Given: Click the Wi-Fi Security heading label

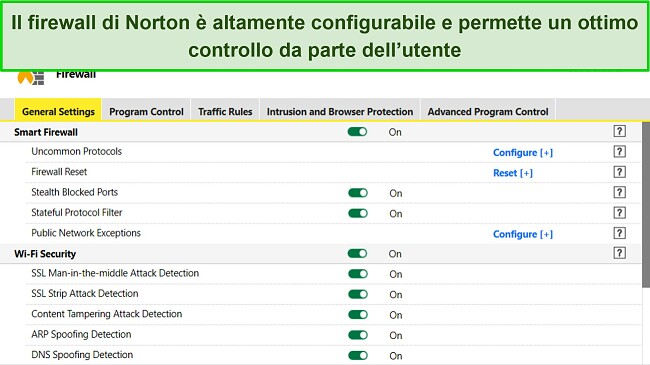Looking at the screenshot, I should 45,254.
